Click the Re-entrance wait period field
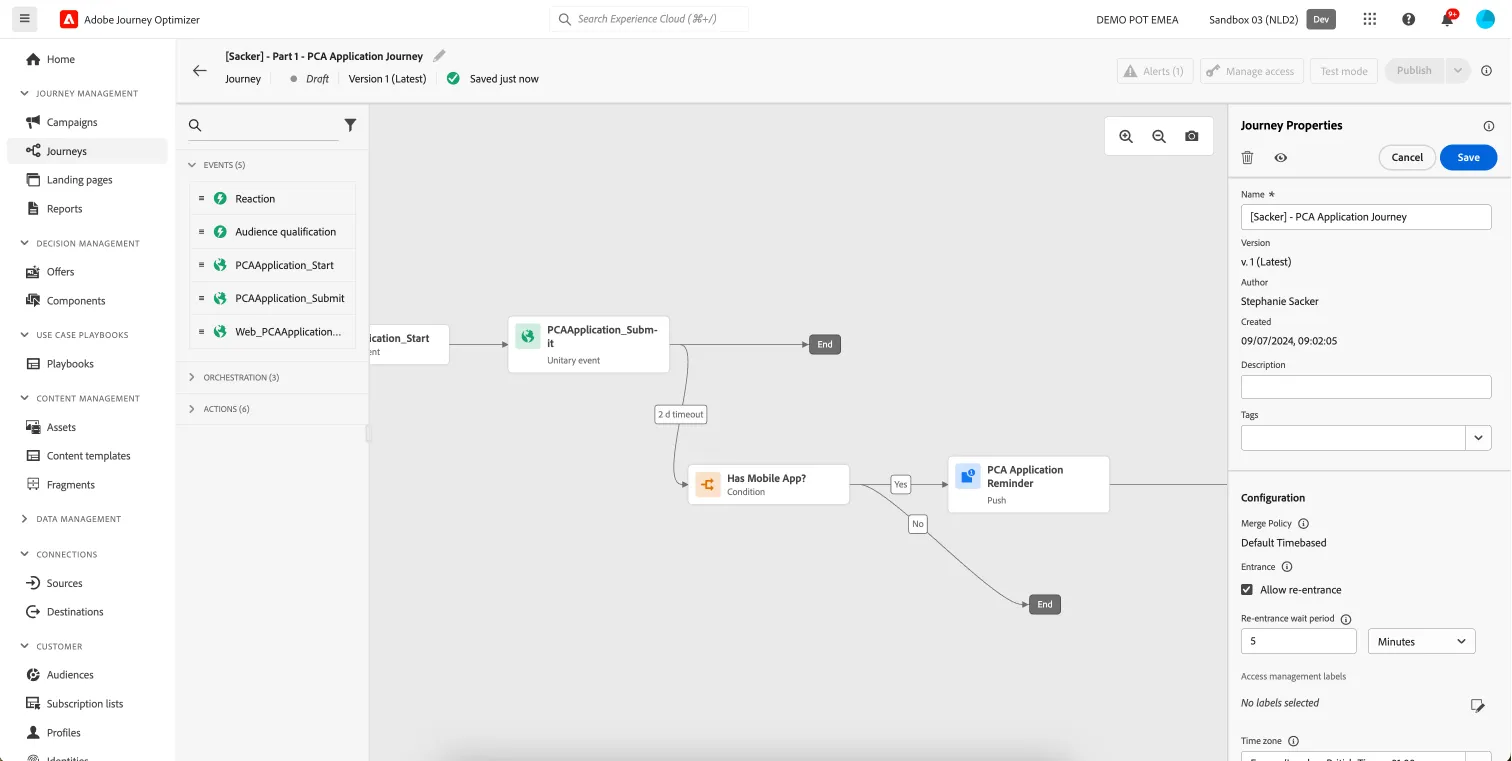The image size is (1512, 761). [1298, 641]
